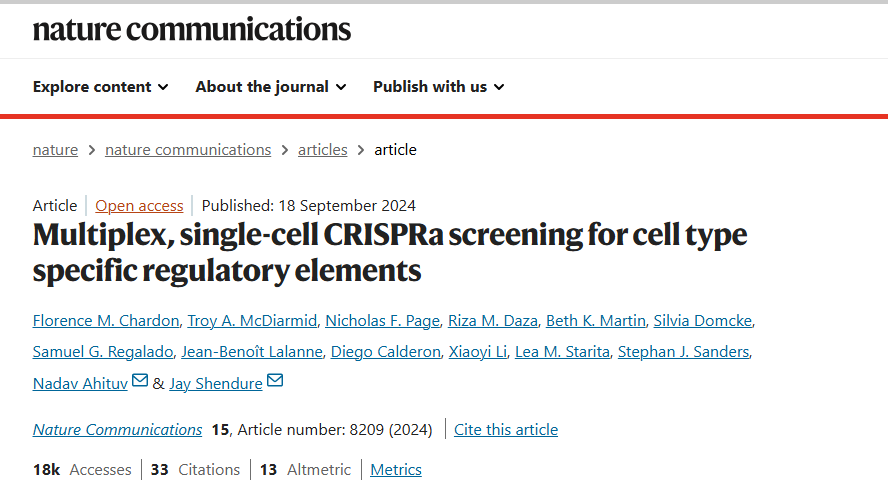View article Metrics
The height and width of the screenshot is (489, 888).
(x=396, y=469)
